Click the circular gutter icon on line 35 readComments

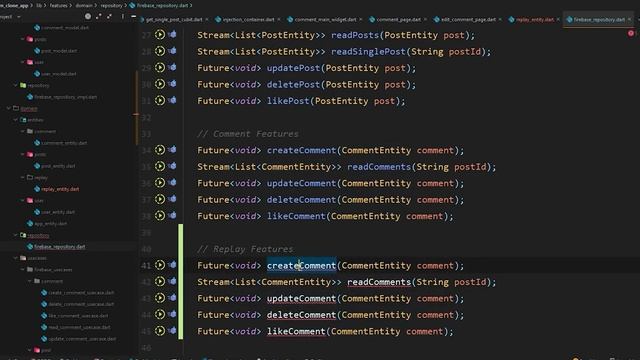tap(160, 166)
